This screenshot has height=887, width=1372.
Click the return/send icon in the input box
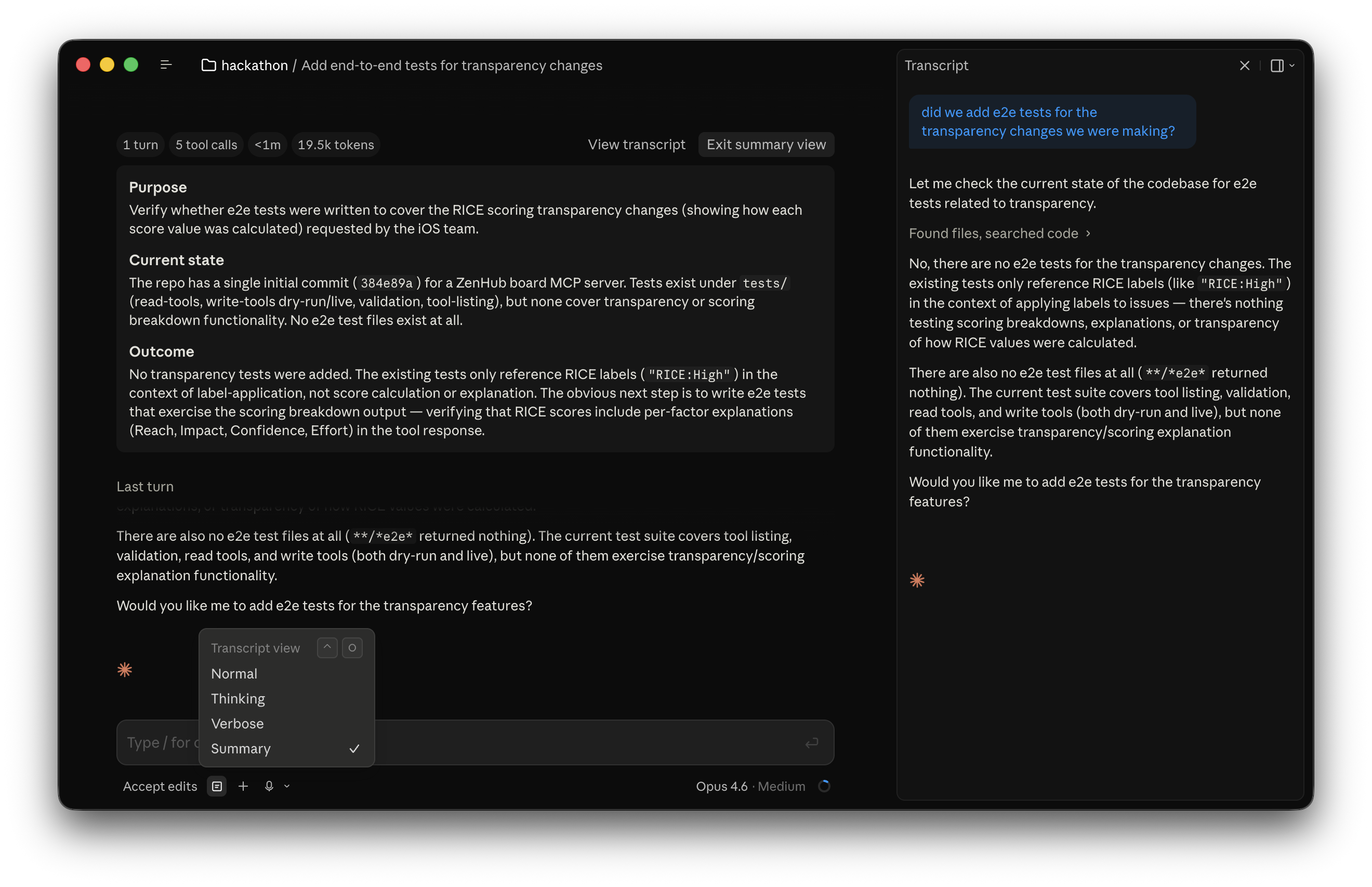(x=811, y=742)
